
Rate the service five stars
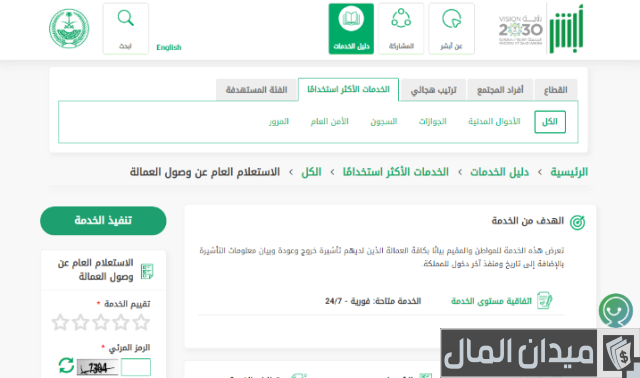coord(60,322)
